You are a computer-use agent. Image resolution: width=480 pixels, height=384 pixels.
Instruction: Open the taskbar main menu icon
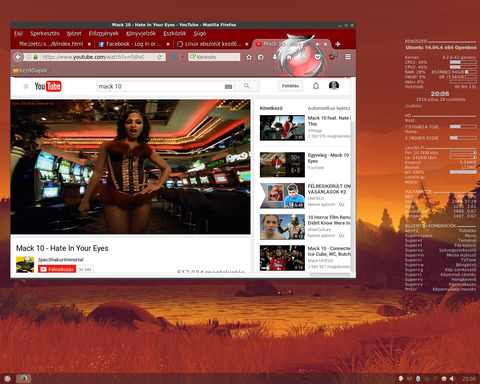tap(7, 379)
